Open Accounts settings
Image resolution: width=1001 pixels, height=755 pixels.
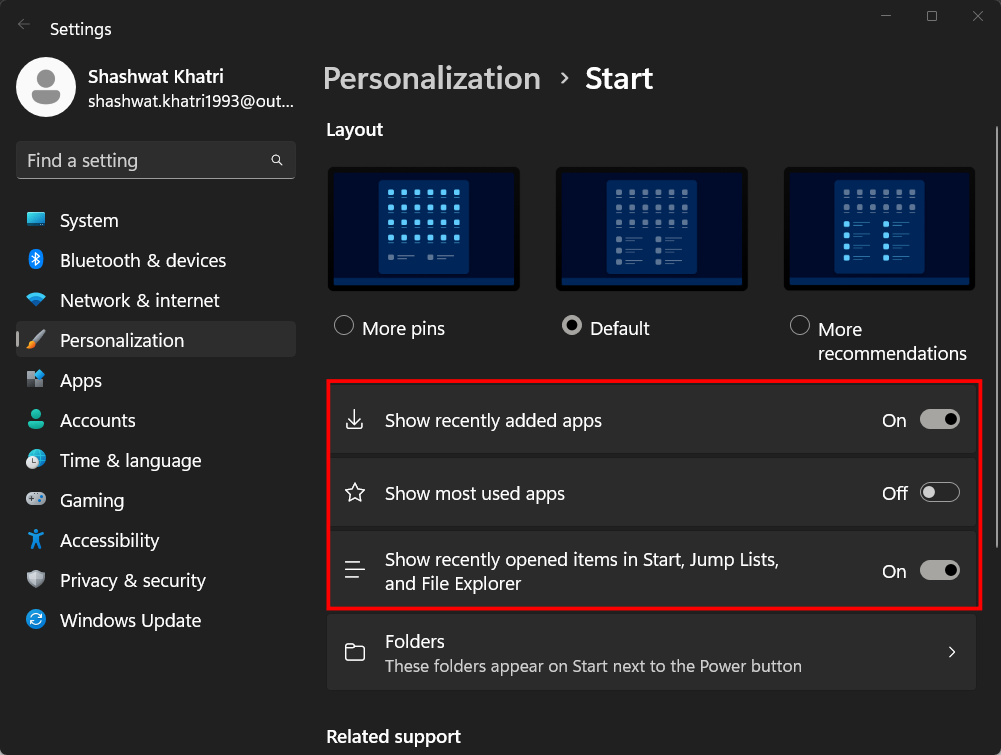pos(98,420)
